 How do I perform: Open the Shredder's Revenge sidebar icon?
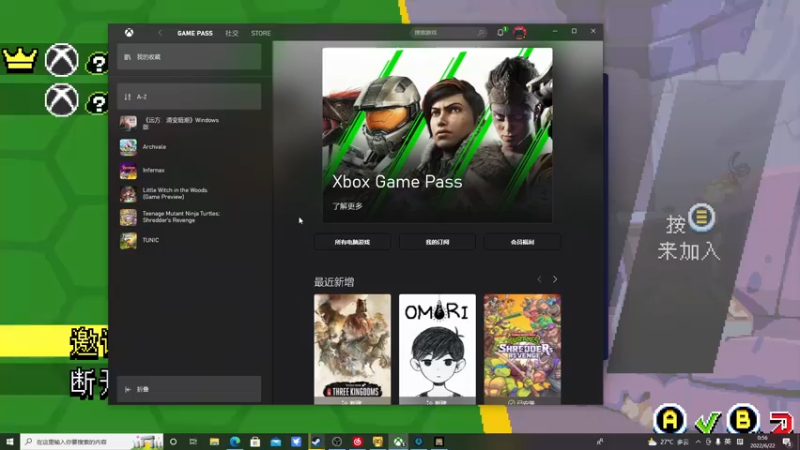pyautogui.click(x=128, y=217)
